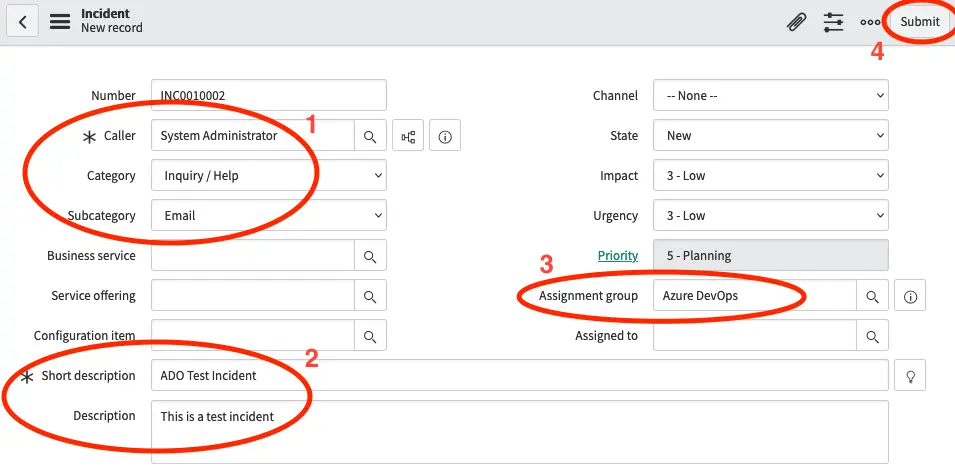
Task: Click the lightbulb suggestion icon
Action: [x=910, y=376]
